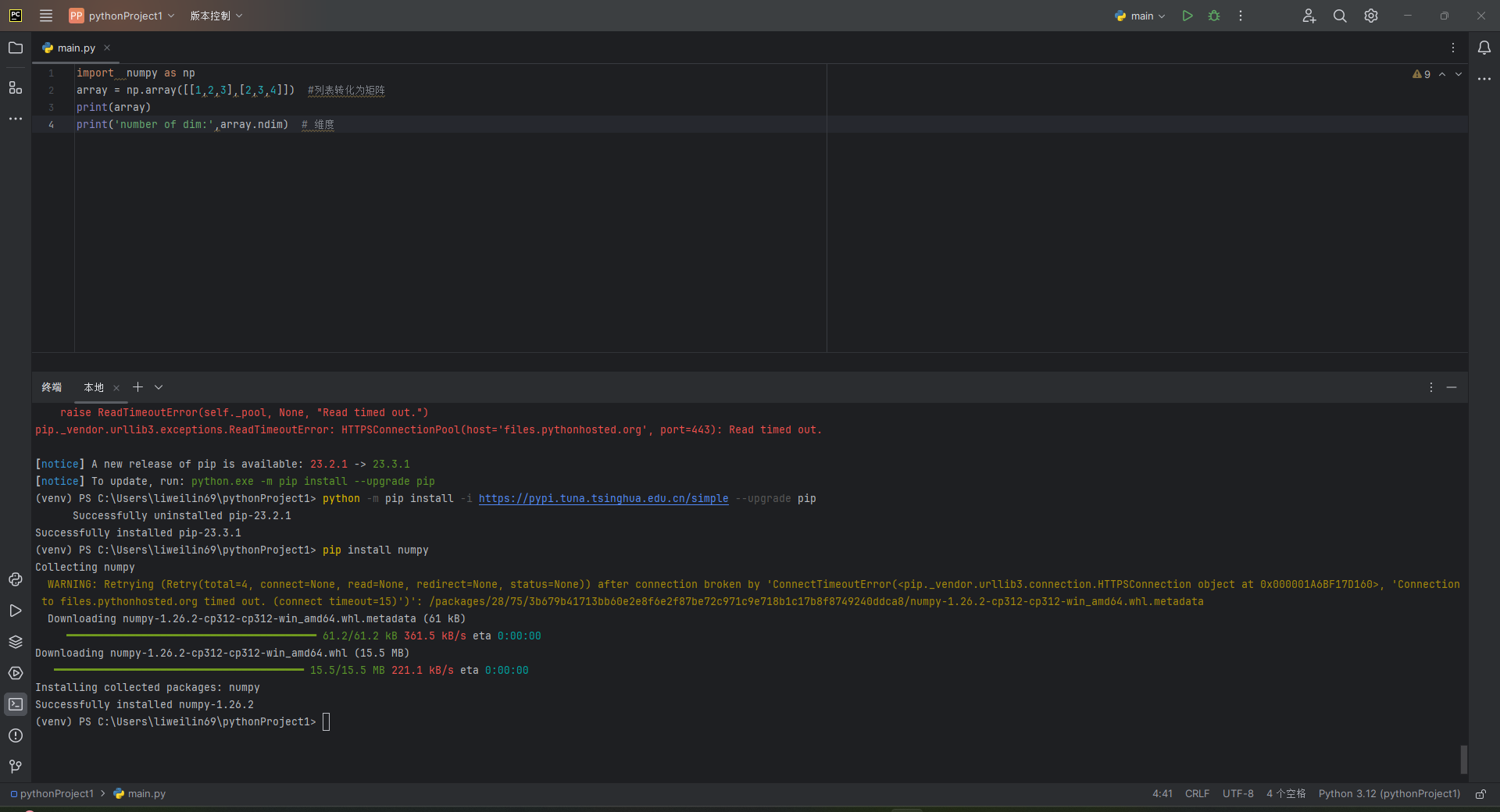
Task: Run the main configuration
Action: coord(1187,16)
